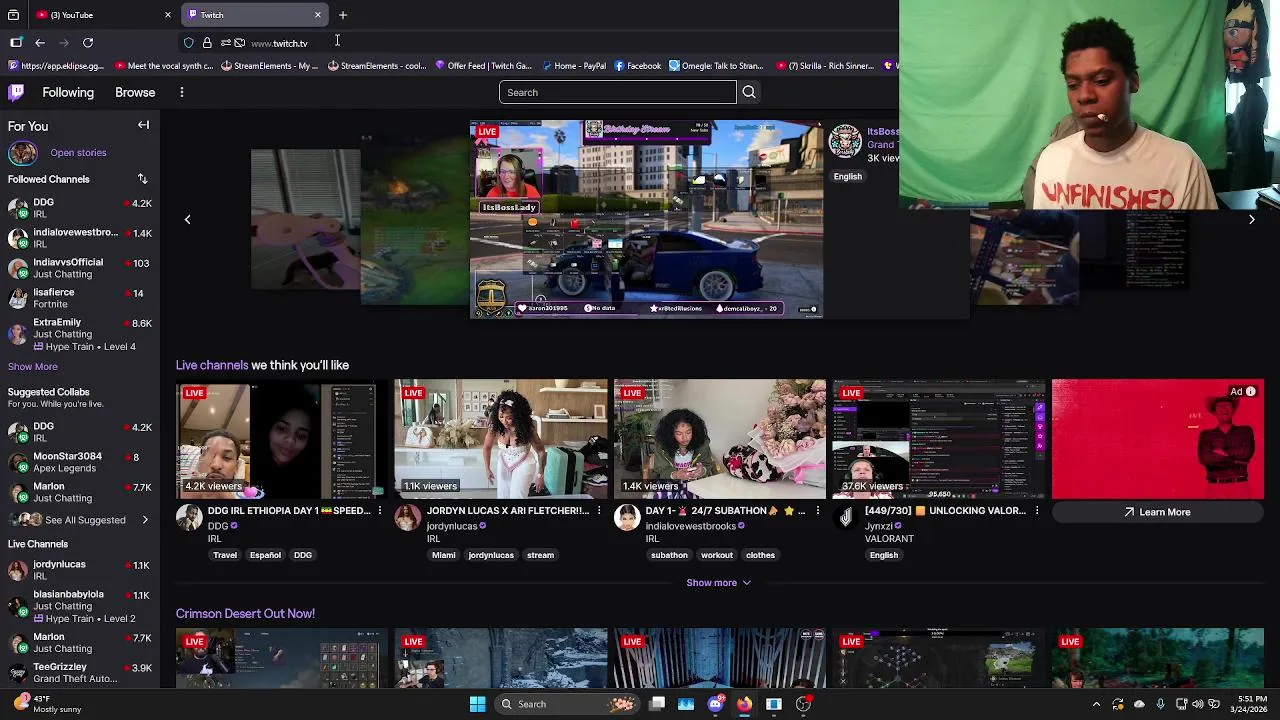Click the Twitch search magnifier button
Screen dimensions: 1280x720
(x=749, y=92)
